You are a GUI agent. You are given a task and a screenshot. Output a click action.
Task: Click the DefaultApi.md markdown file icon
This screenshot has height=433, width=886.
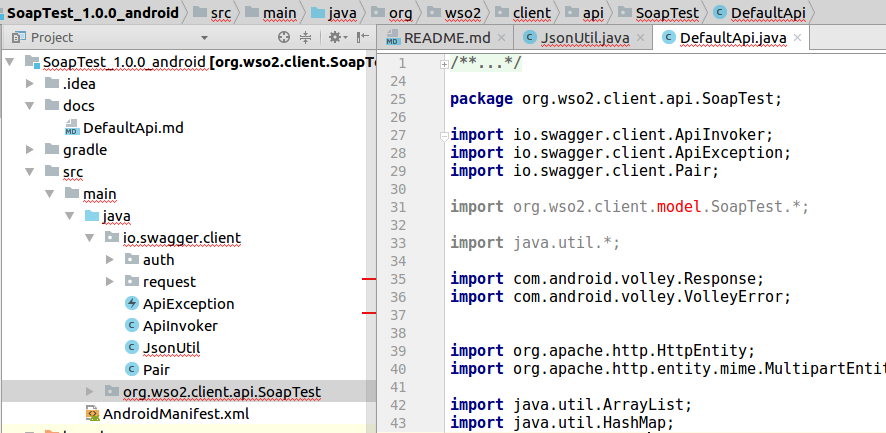coord(72,128)
